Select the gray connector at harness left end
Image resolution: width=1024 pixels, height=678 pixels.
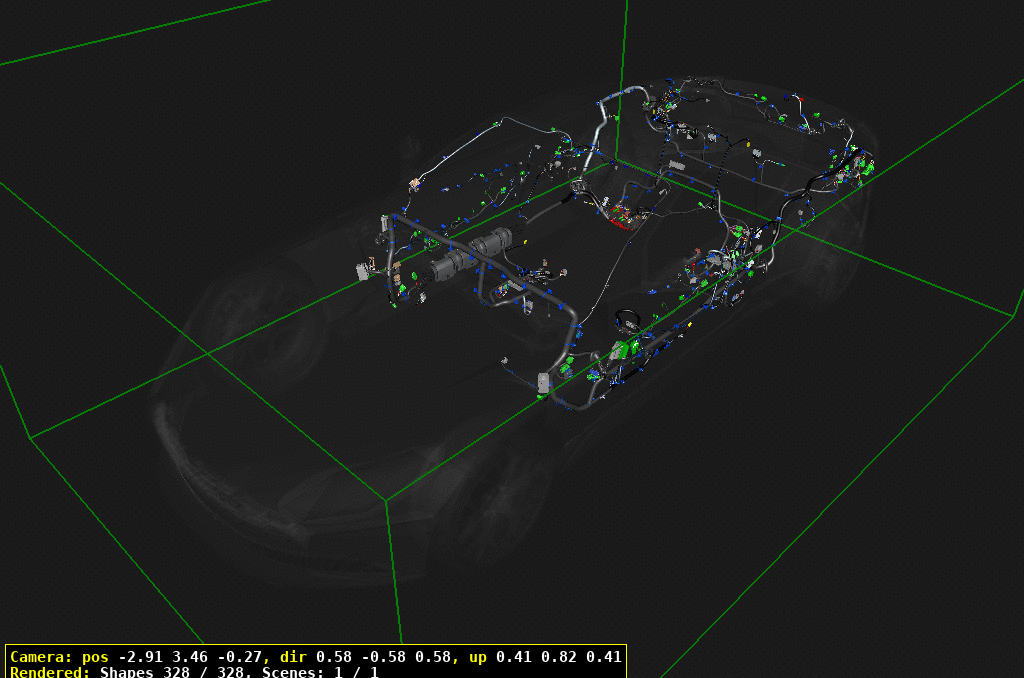366,271
